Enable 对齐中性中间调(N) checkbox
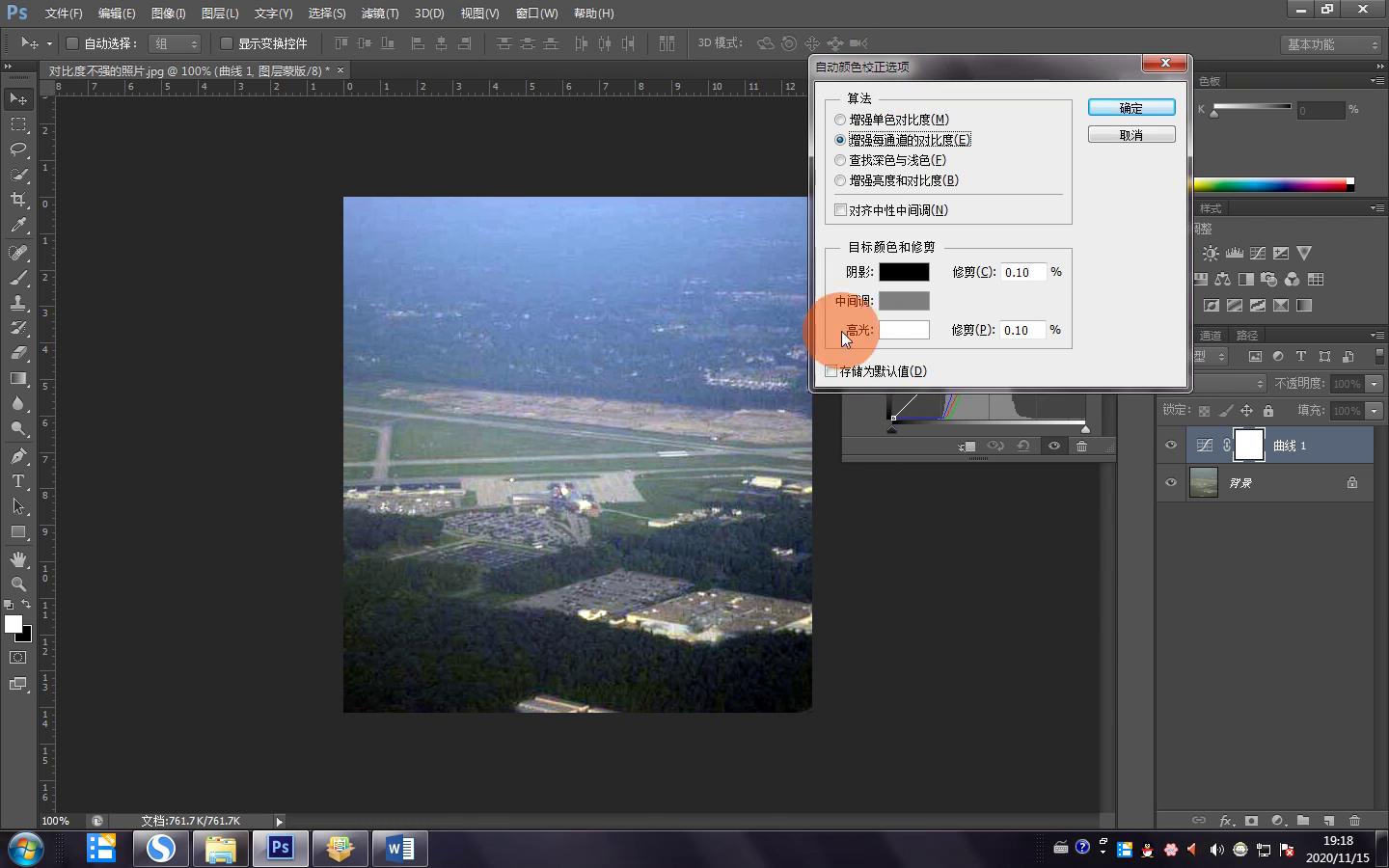Image resolution: width=1389 pixels, height=868 pixels. point(840,210)
